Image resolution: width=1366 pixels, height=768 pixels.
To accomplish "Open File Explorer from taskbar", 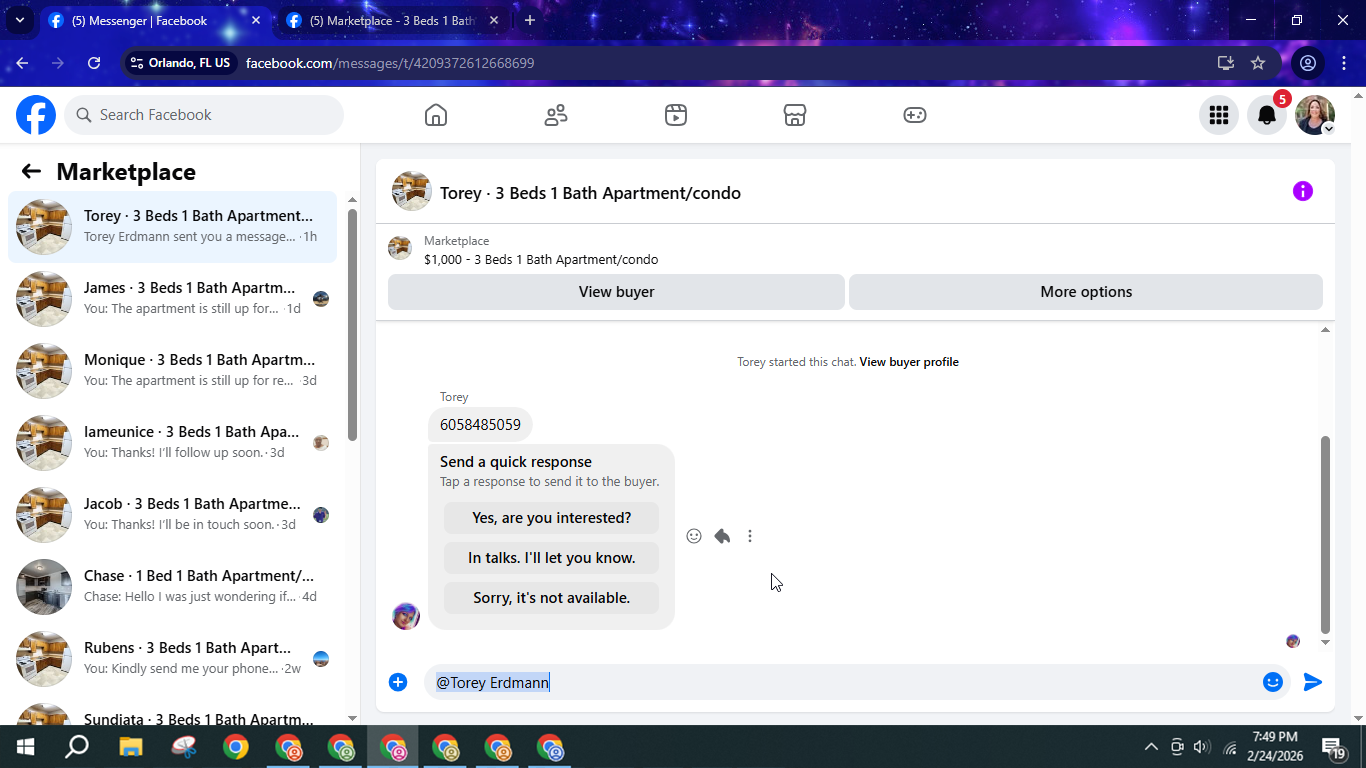I will coord(131,747).
